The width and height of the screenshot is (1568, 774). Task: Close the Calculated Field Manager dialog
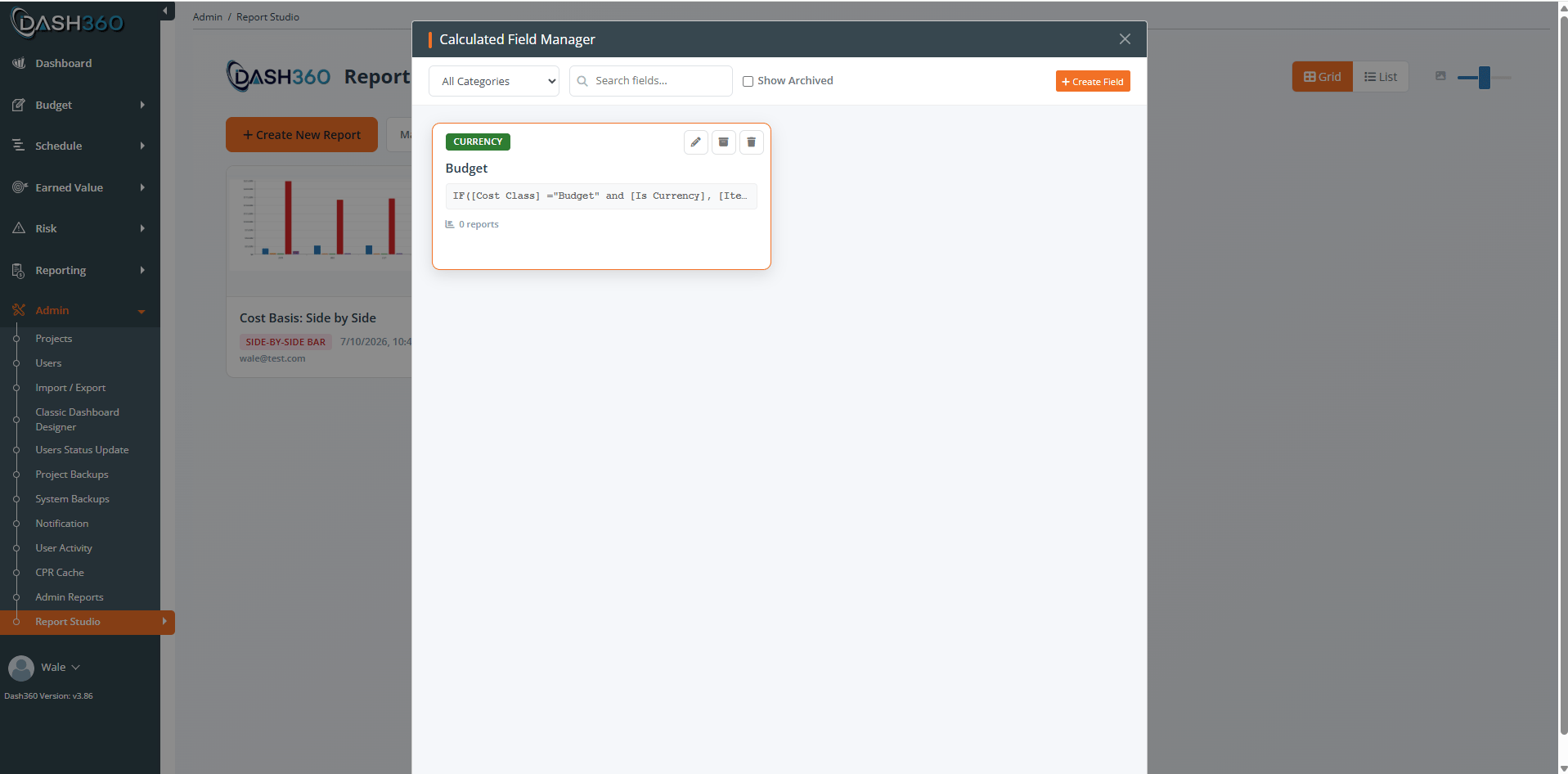[x=1125, y=39]
